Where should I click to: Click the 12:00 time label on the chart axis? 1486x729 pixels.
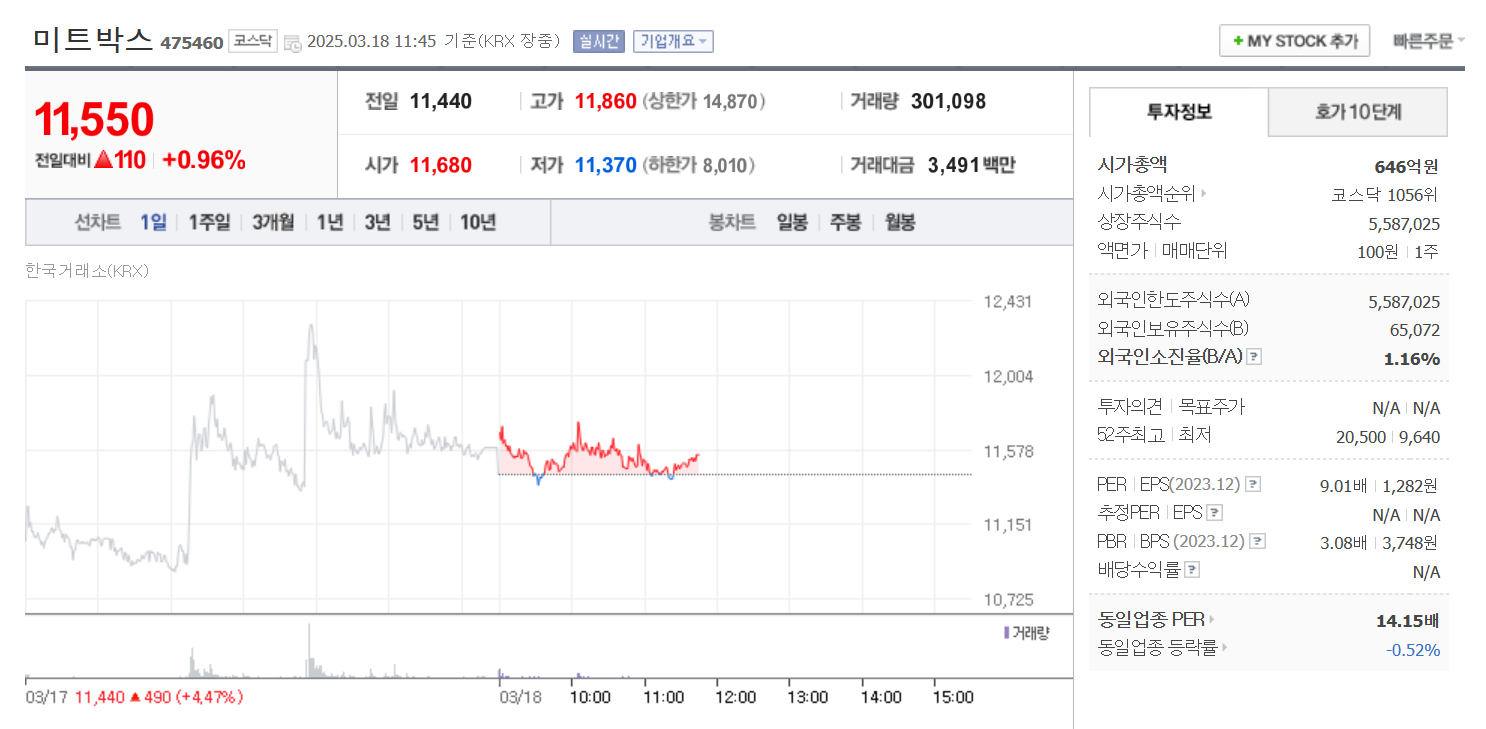click(735, 697)
